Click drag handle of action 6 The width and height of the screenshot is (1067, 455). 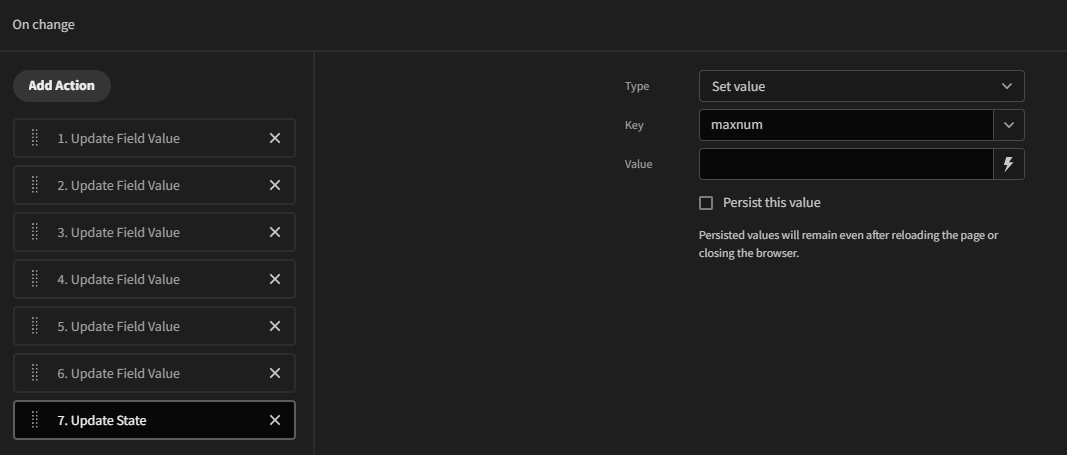(35, 373)
